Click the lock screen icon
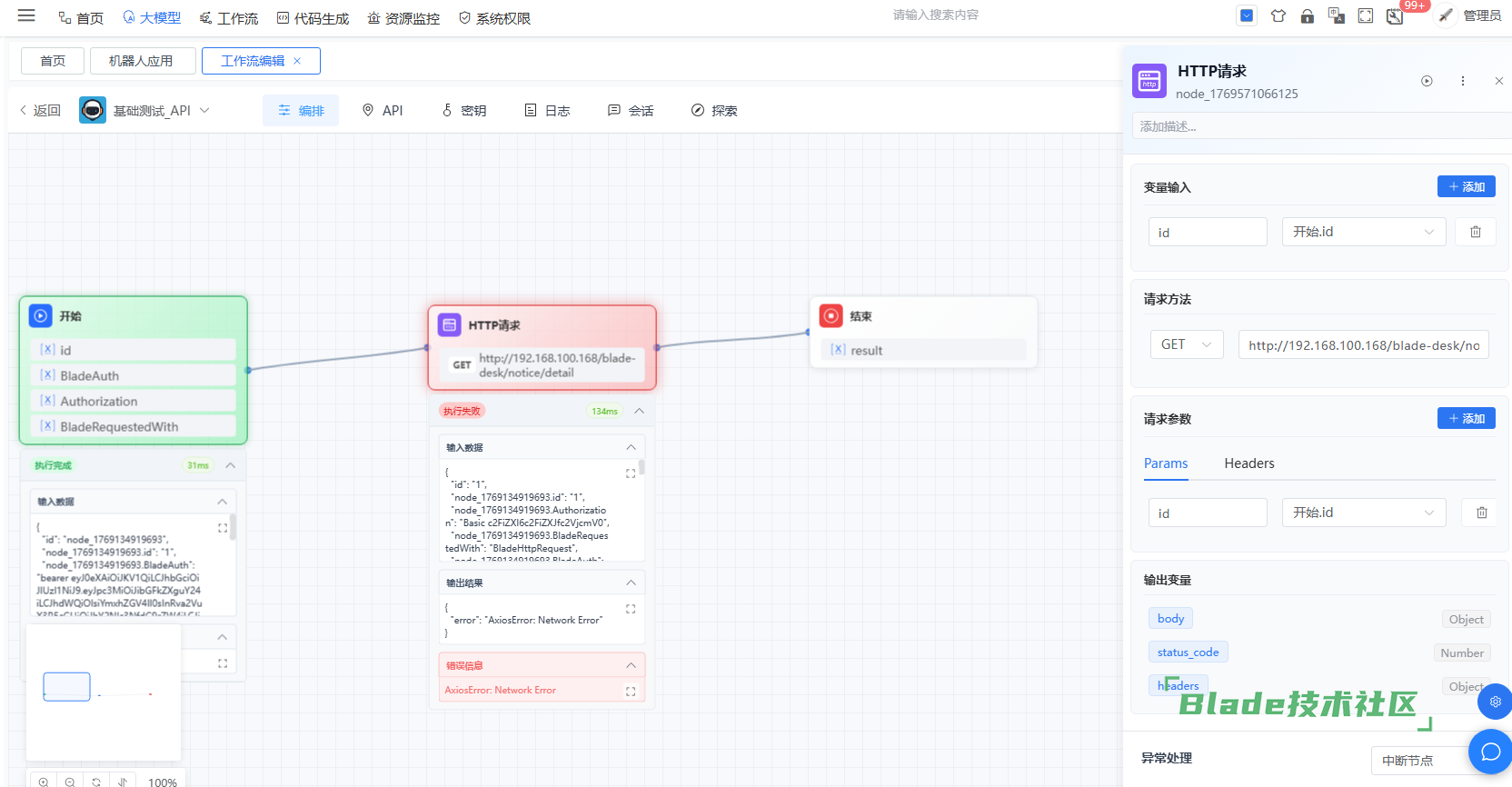Image resolution: width=1512 pixels, height=787 pixels. (x=1308, y=15)
